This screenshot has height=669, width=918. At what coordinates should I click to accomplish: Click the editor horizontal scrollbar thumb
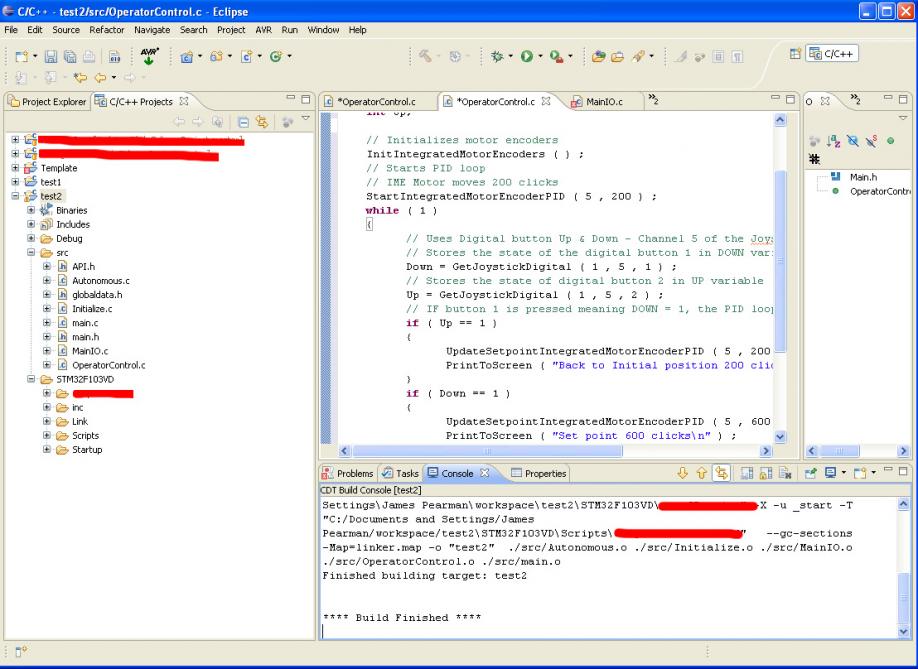487,451
